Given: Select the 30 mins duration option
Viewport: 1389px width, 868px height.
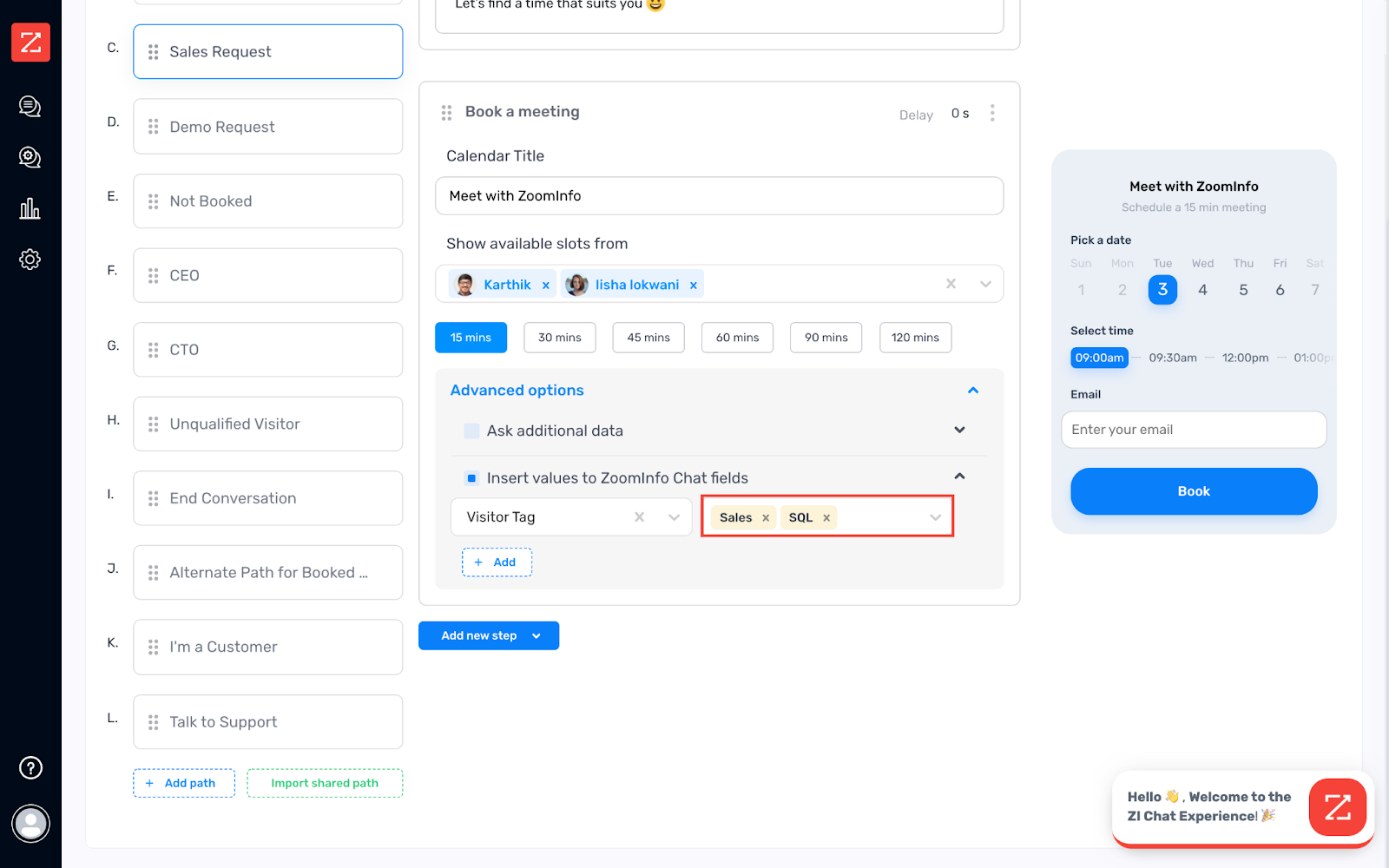Looking at the screenshot, I should (x=559, y=338).
